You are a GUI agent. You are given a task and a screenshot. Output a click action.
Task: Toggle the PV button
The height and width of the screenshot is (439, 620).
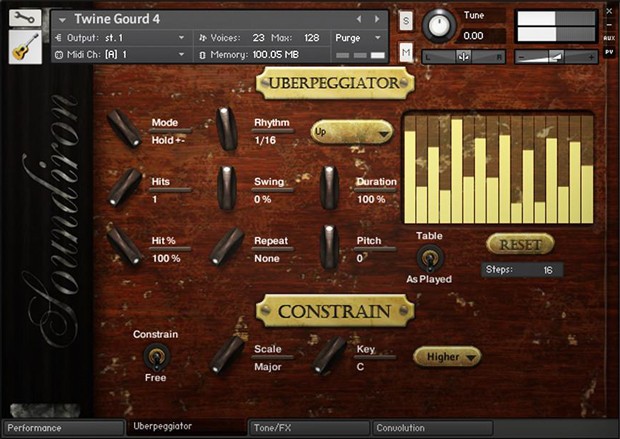(x=609, y=52)
